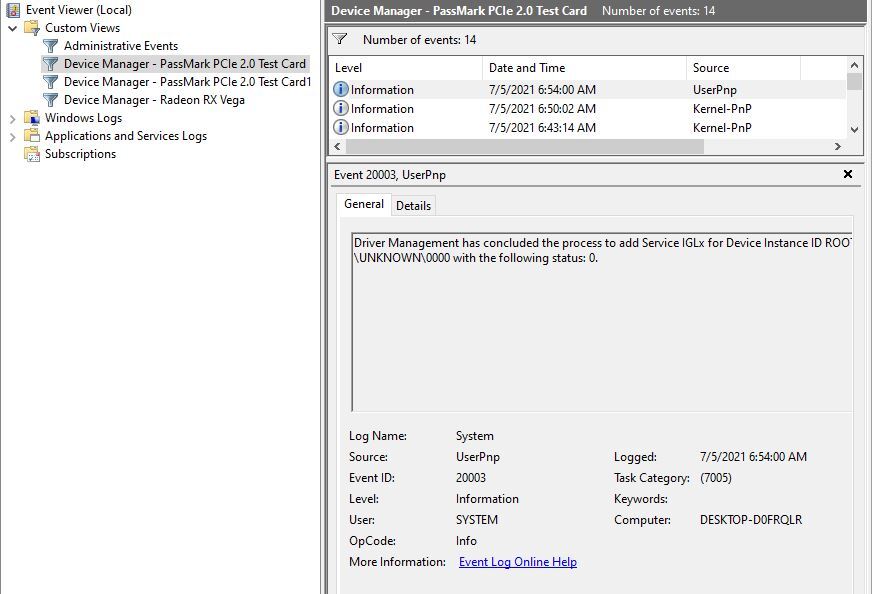Click the Custom Views folder icon

point(32,28)
